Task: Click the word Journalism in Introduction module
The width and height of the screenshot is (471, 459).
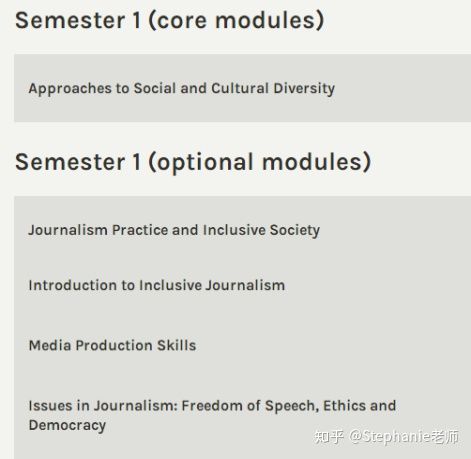Action: click(x=245, y=285)
